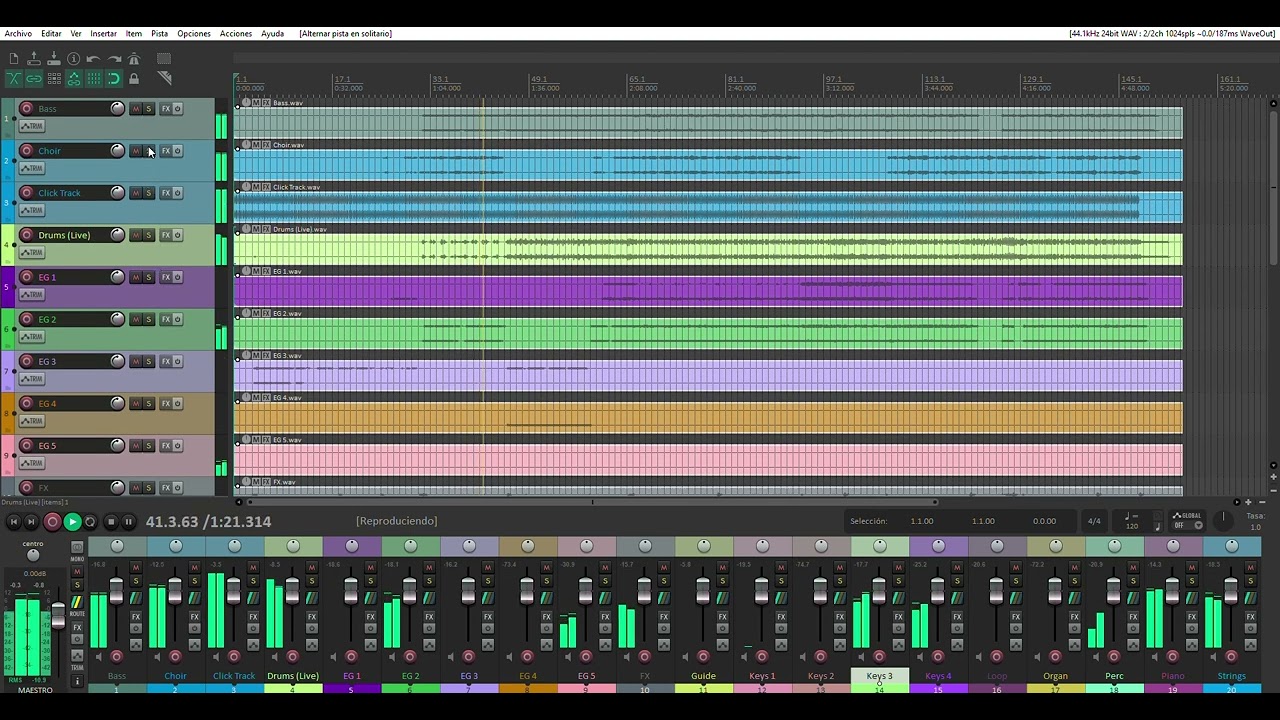This screenshot has width=1280, height=720.
Task: Toggle repeat loop in the transport
Action: [90, 522]
